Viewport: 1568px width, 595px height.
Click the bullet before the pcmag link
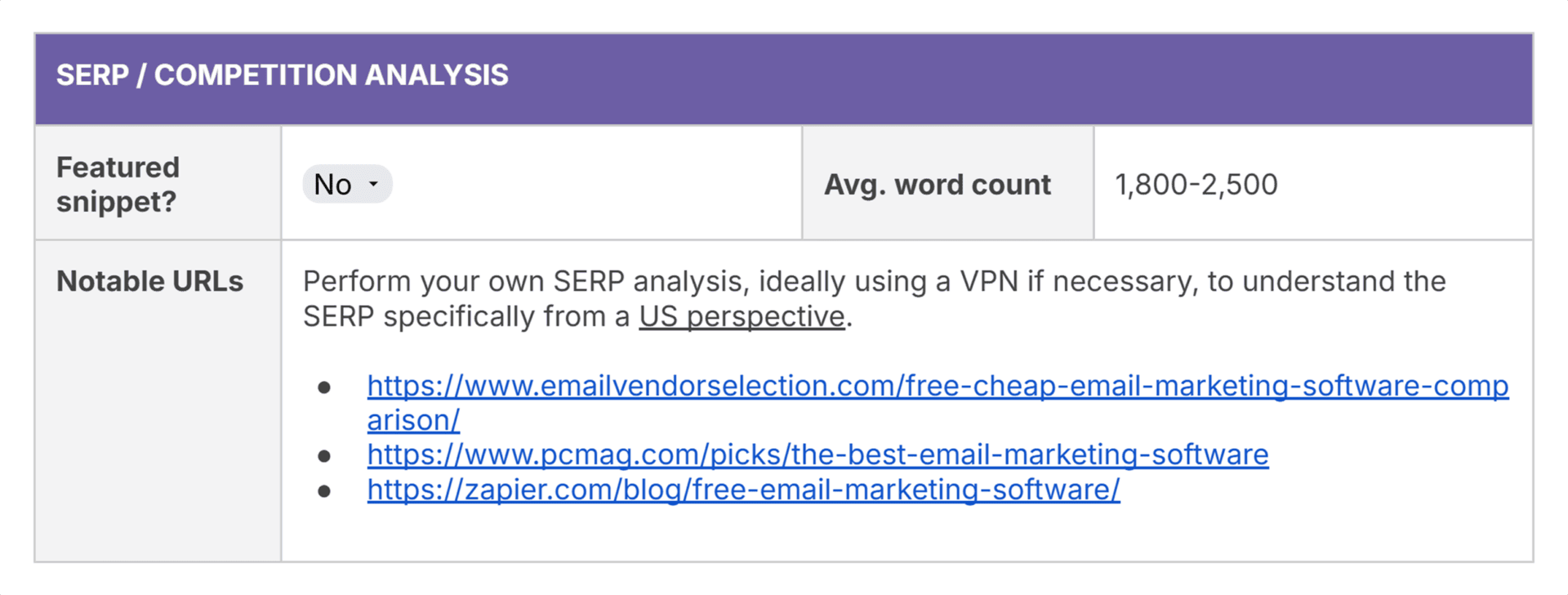point(324,455)
